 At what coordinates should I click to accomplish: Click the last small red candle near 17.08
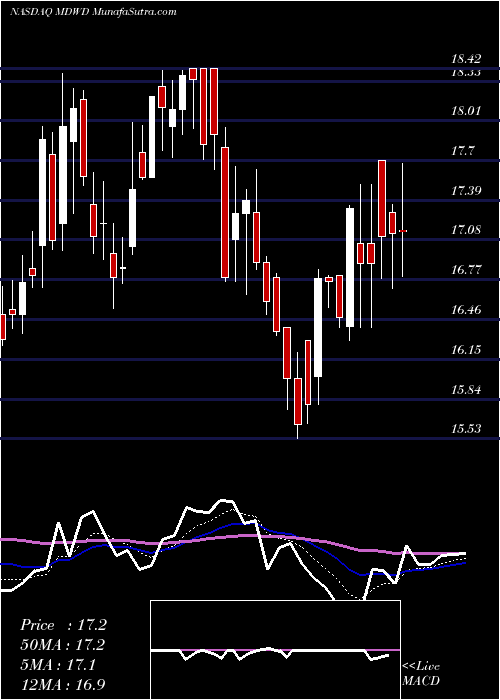pos(403,231)
